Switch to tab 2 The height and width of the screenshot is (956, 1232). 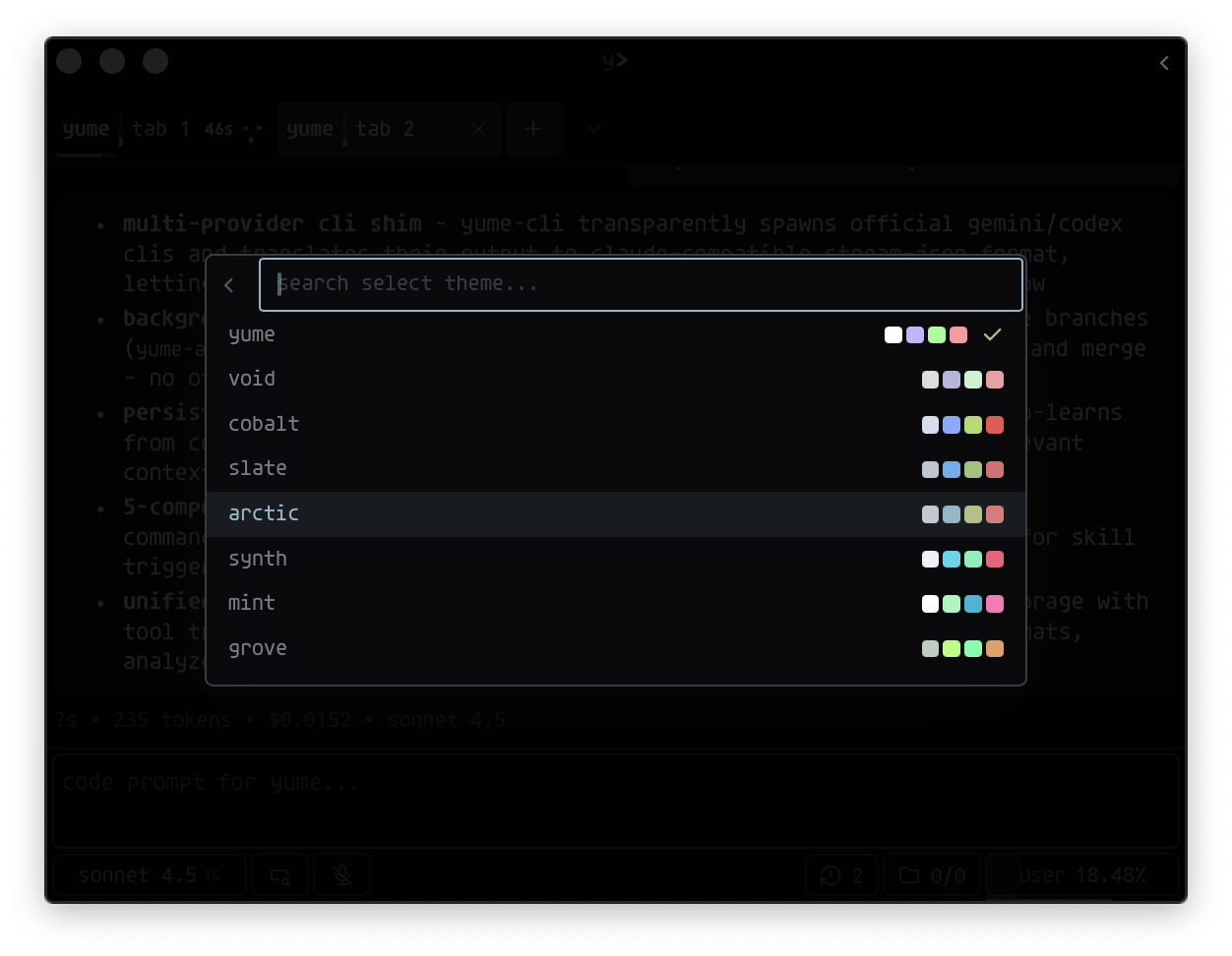coord(384,129)
